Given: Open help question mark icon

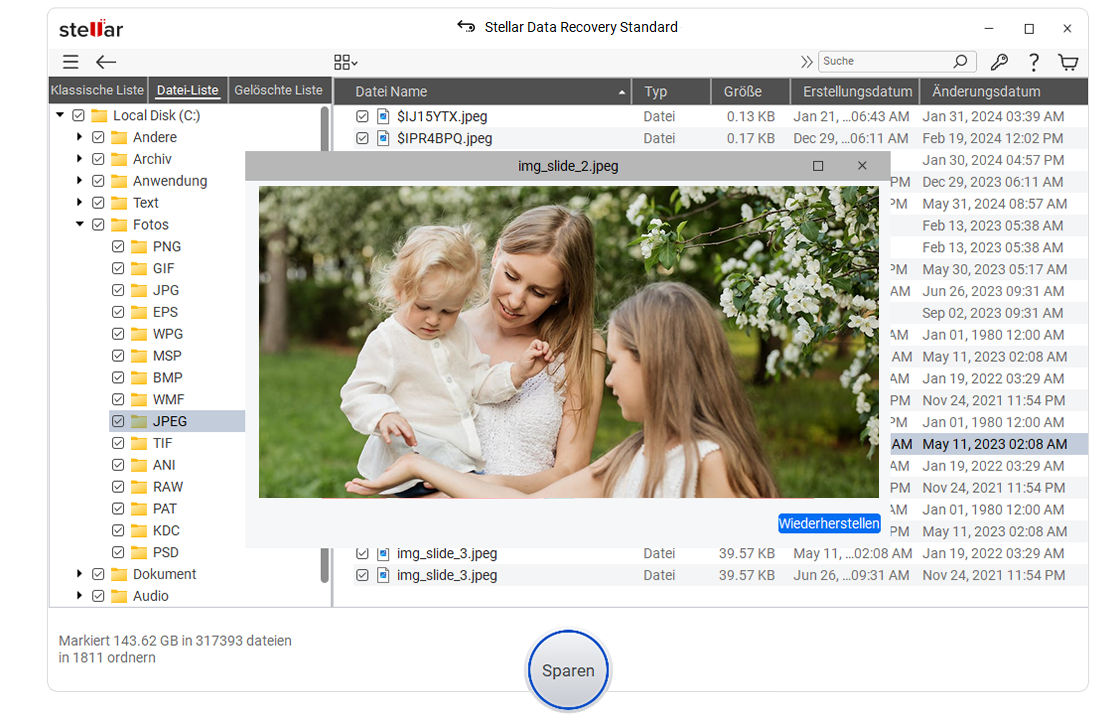Looking at the screenshot, I should (x=1034, y=62).
